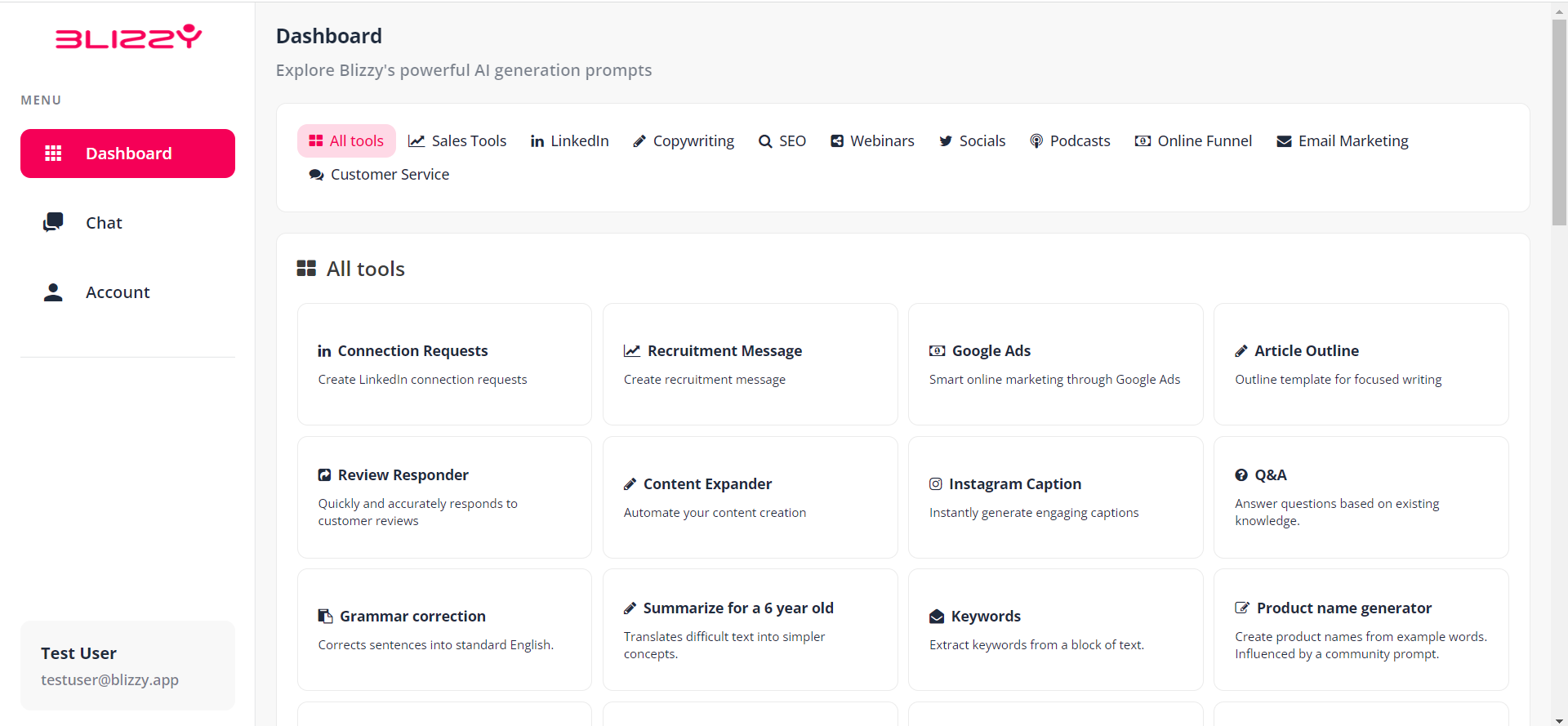Click the Q&A question mark icon
Viewport: 1568px width, 726px height.
[x=1241, y=475]
